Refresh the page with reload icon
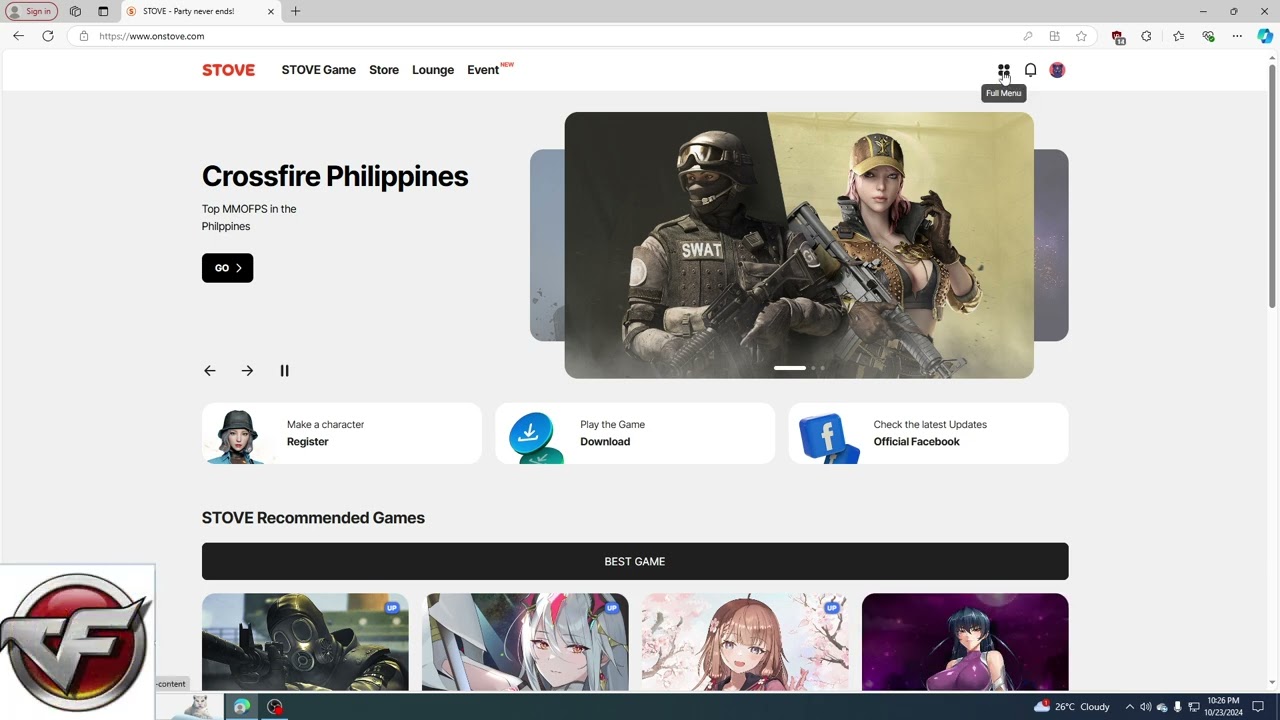The height and width of the screenshot is (720, 1280). pos(47,36)
